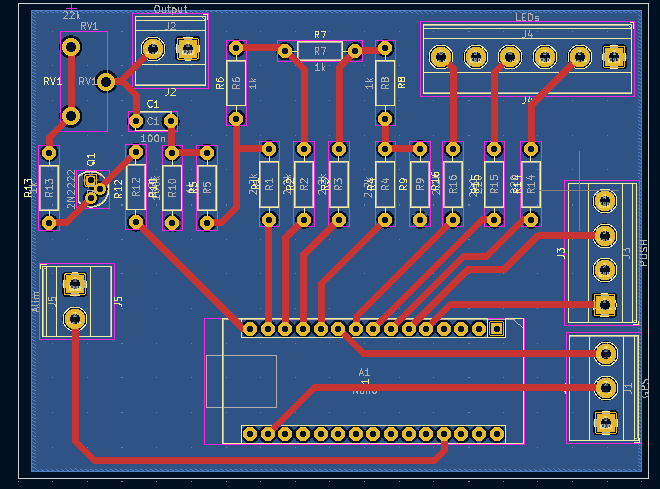Select resistor R13 footprint
This screenshot has width=660, height=489.
[49, 188]
